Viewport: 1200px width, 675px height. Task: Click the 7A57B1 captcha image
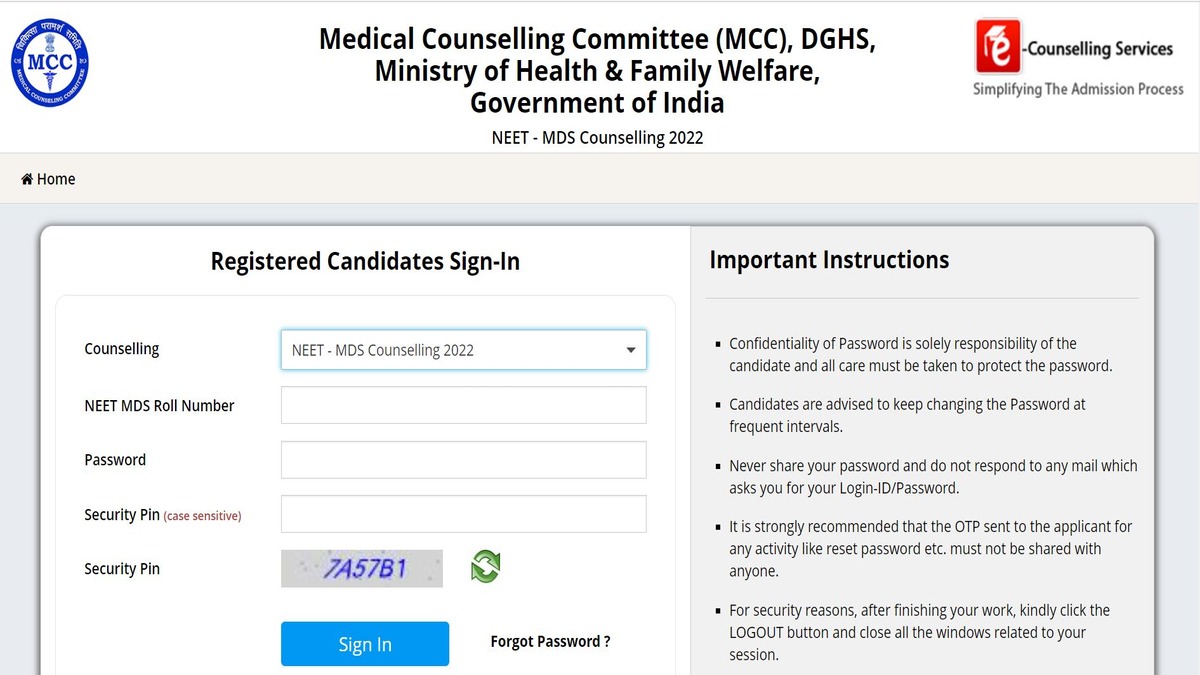[362, 568]
